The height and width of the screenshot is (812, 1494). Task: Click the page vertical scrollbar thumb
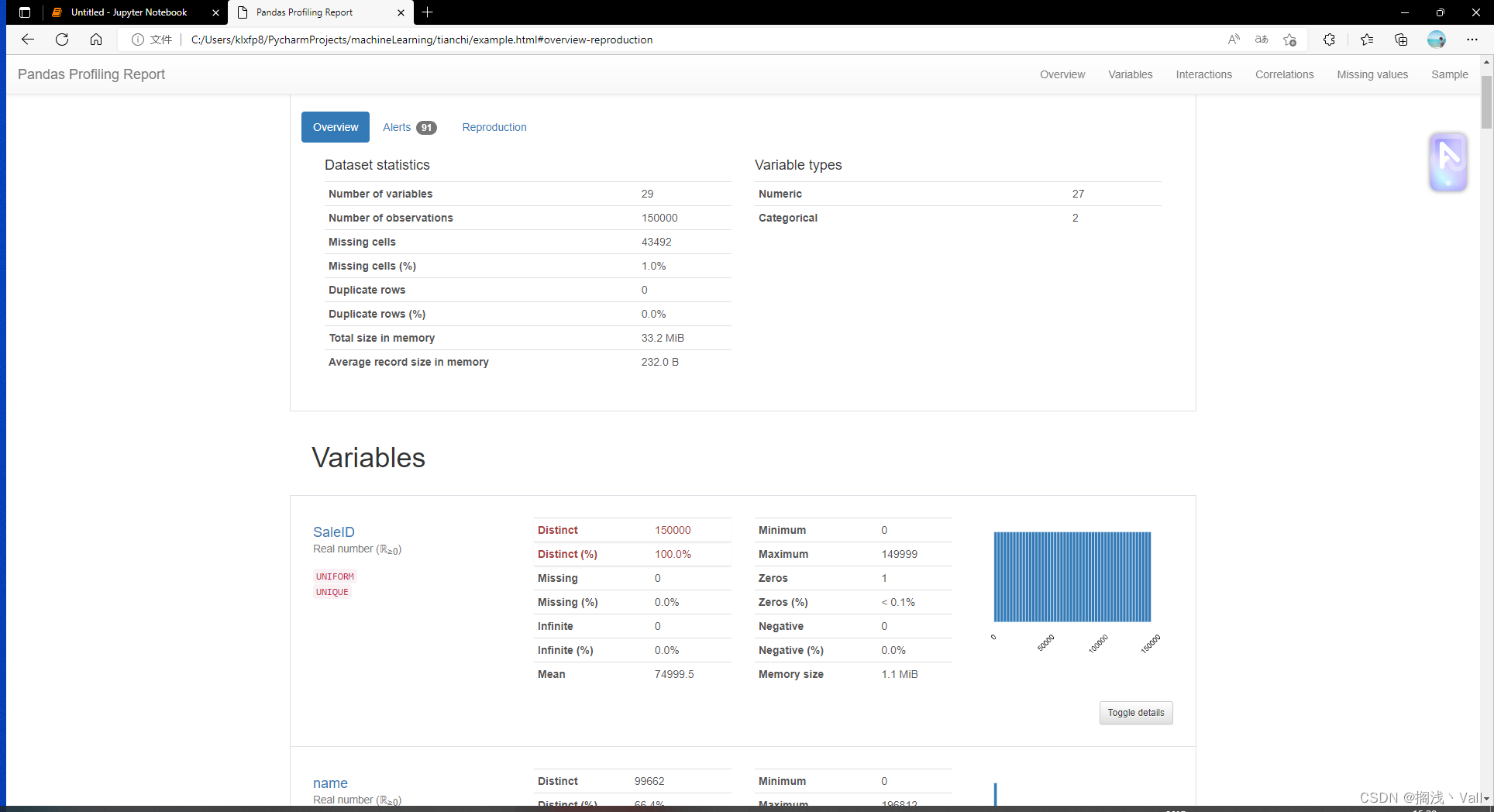(1486, 101)
